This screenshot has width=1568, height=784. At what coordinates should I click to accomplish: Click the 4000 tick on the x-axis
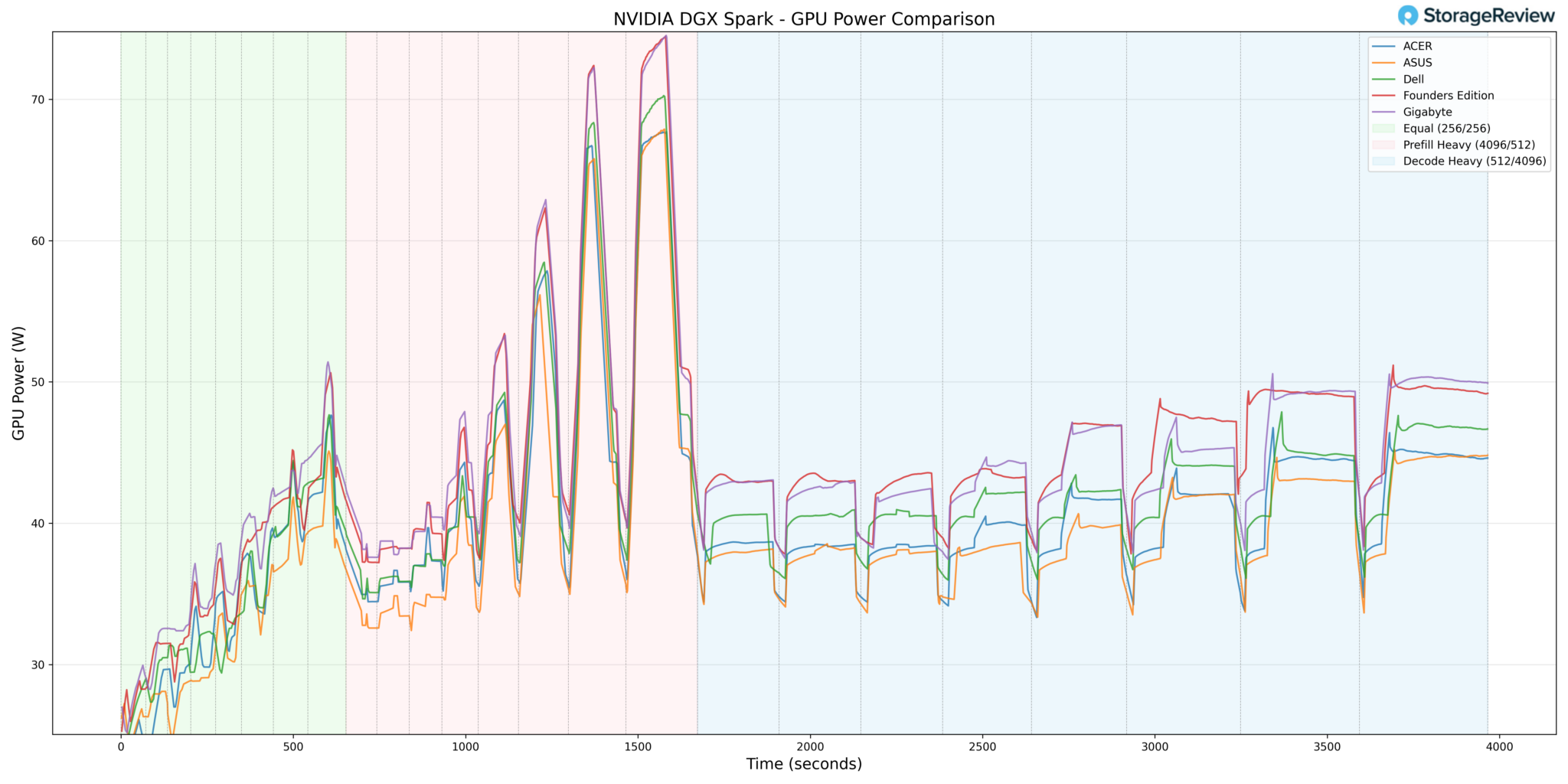1499,747
